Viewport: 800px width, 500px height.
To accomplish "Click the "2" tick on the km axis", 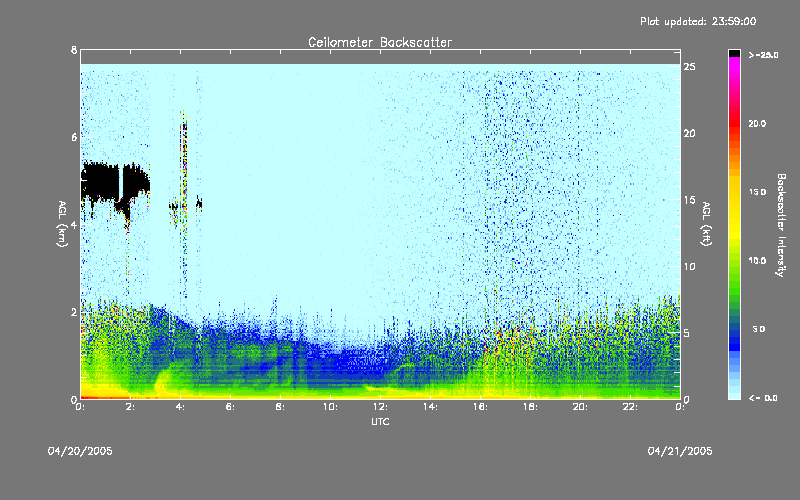I will (74, 312).
